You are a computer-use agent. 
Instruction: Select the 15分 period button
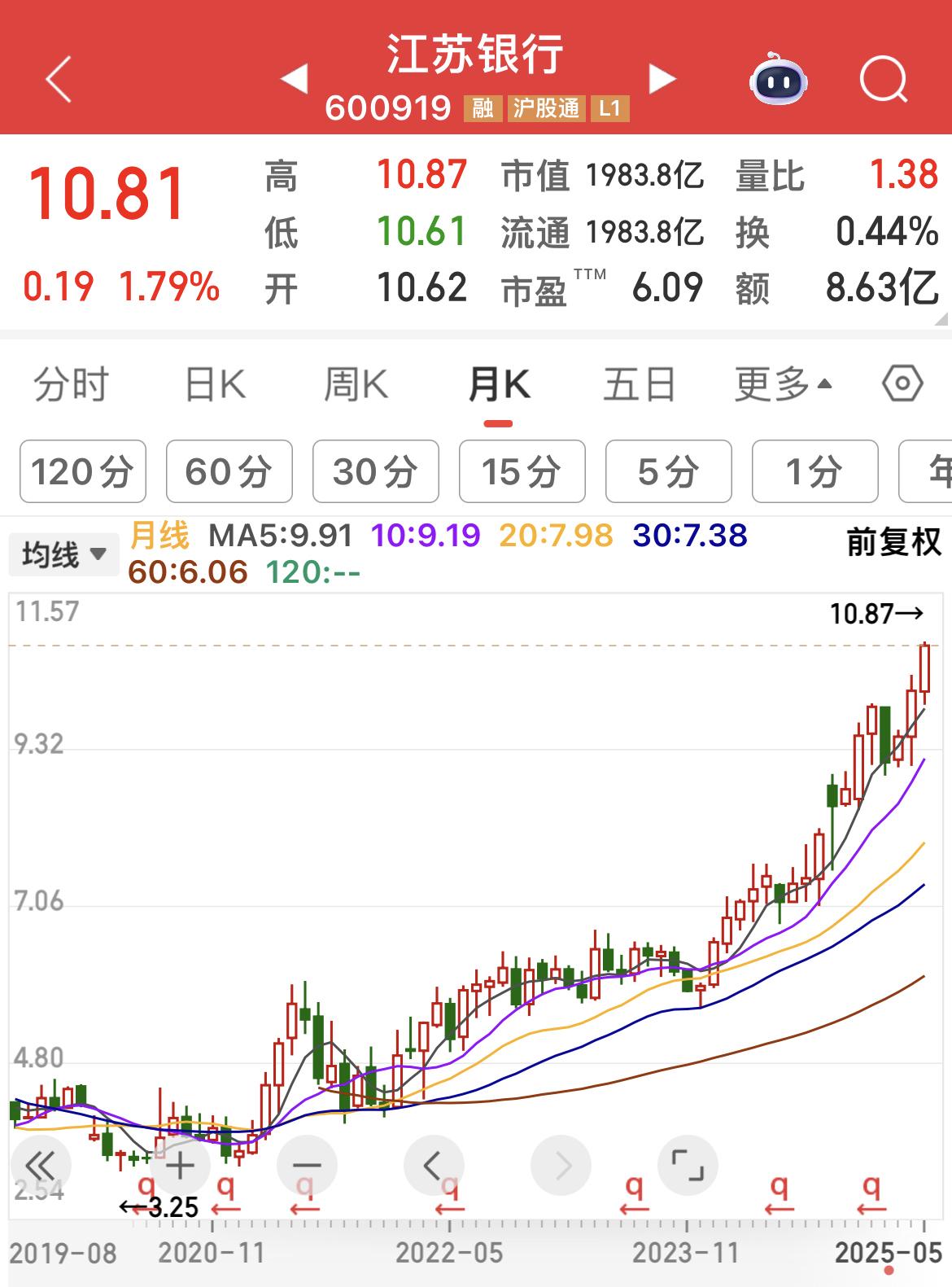[x=522, y=471]
